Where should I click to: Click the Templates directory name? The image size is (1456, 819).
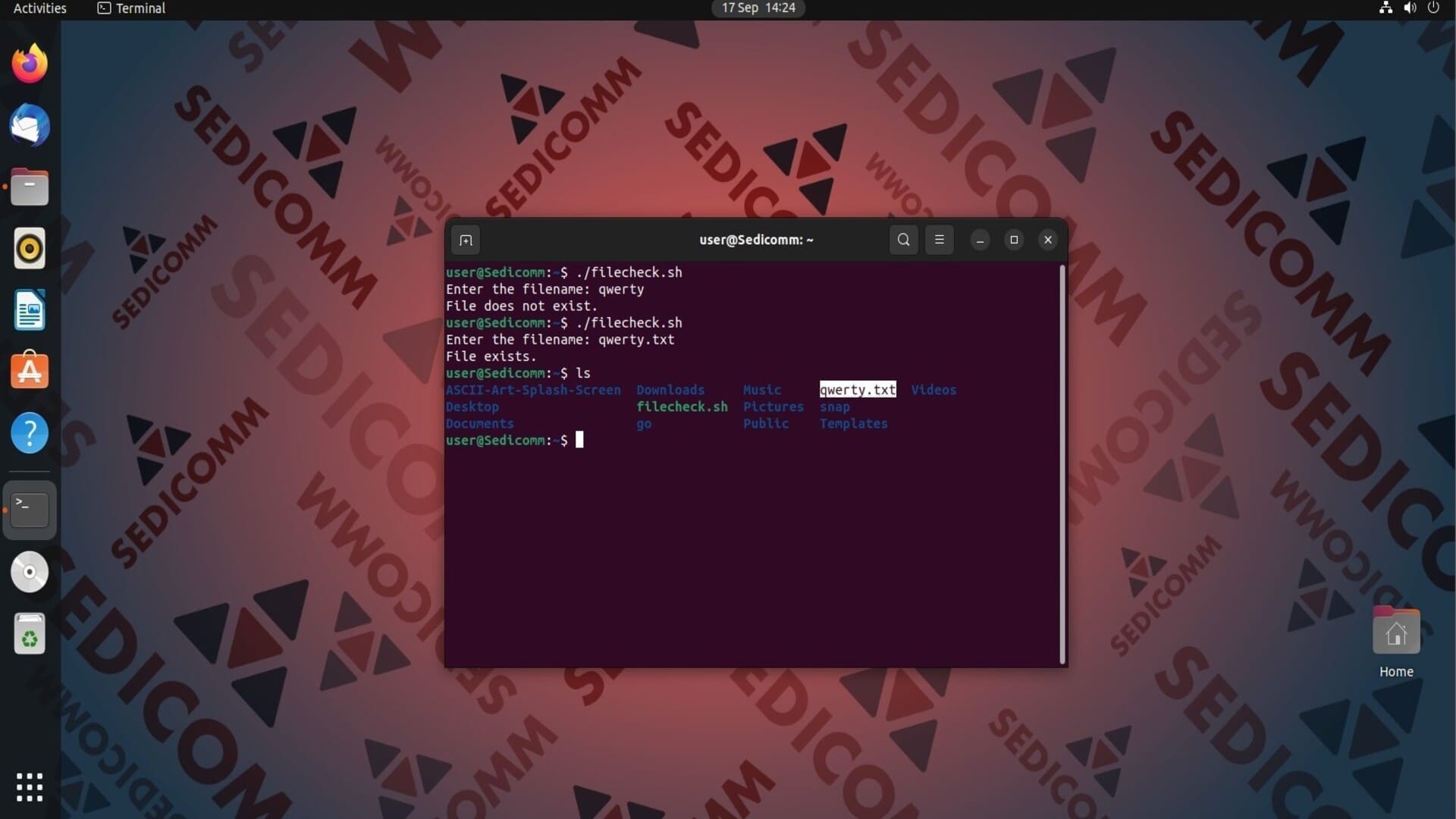pyautogui.click(x=854, y=423)
